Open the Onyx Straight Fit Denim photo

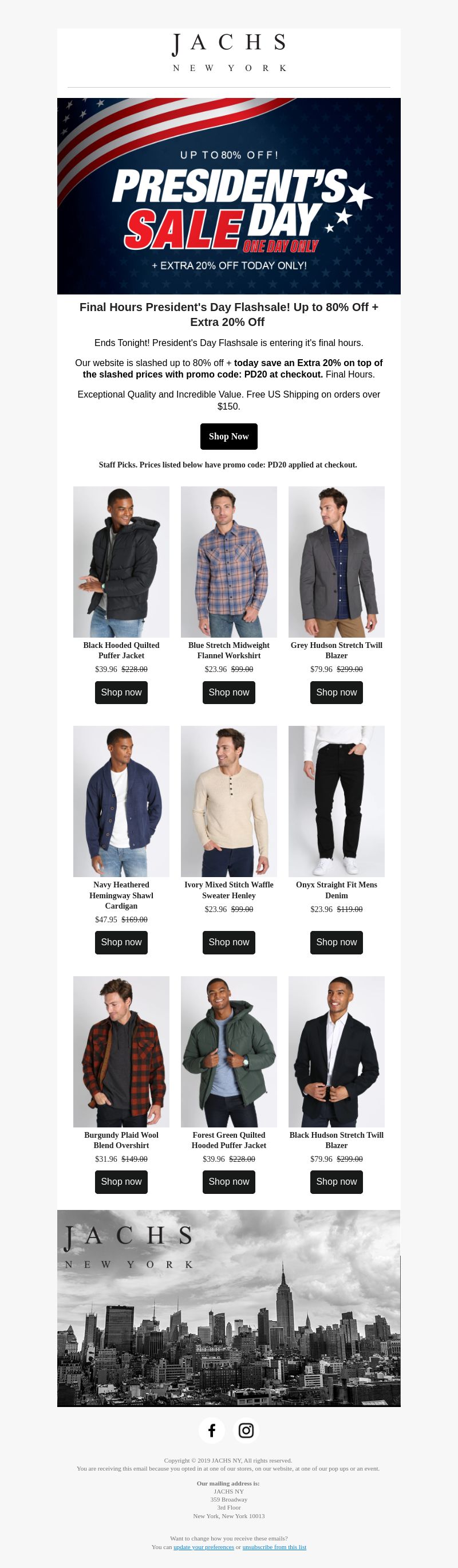click(337, 801)
